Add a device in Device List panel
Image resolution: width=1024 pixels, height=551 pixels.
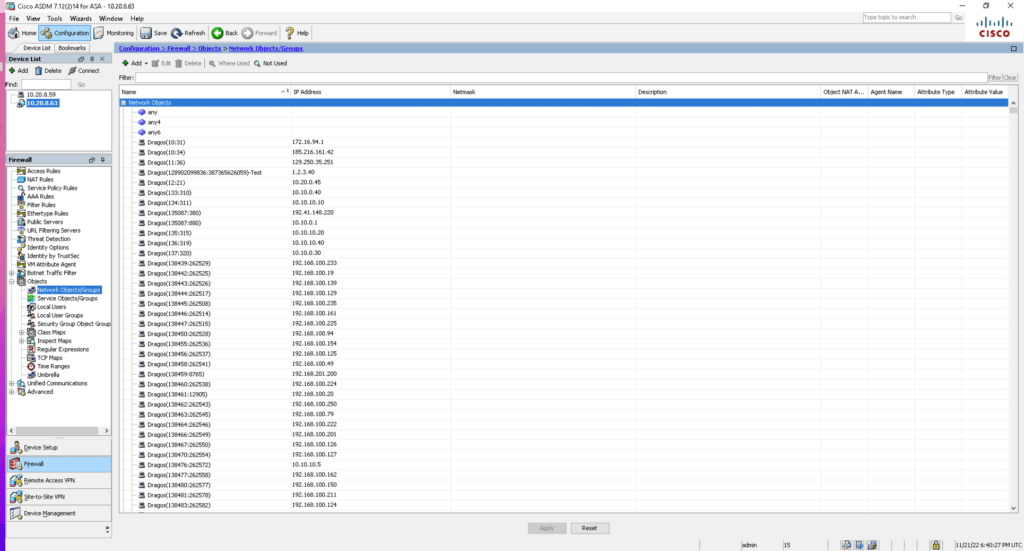pos(18,71)
